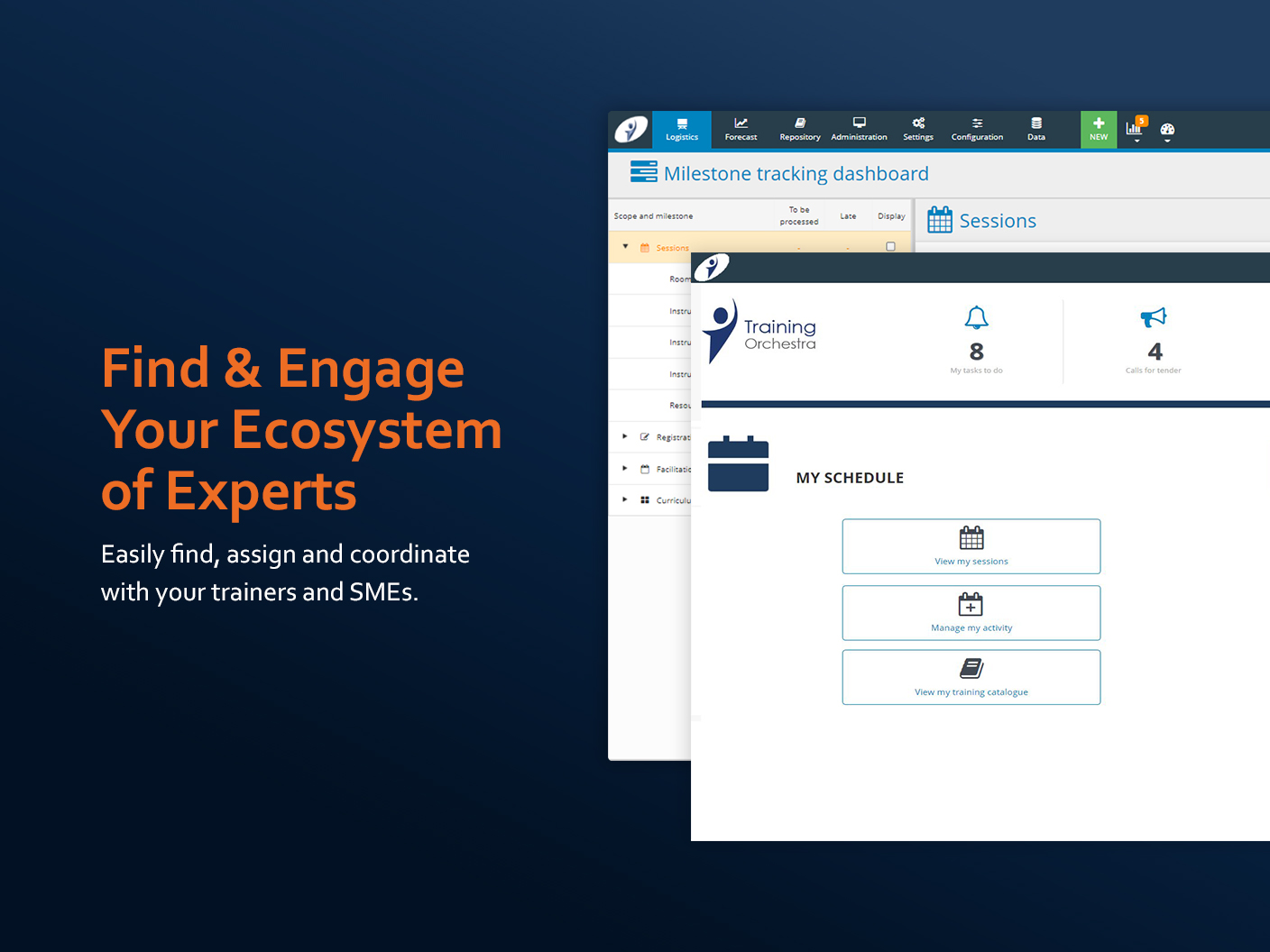Toggle the green NEW button
Image resolution: width=1270 pixels, height=952 pixels.
click(1099, 129)
